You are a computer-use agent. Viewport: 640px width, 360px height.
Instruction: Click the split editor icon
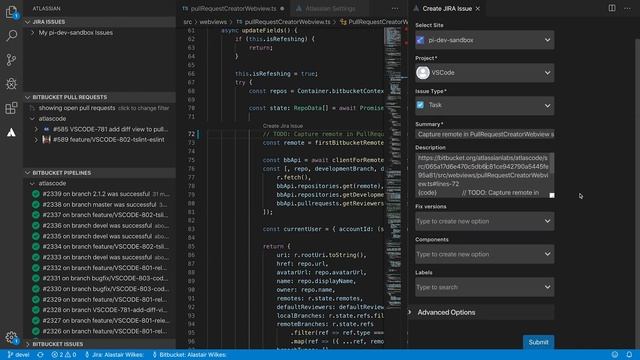[x=612, y=8]
